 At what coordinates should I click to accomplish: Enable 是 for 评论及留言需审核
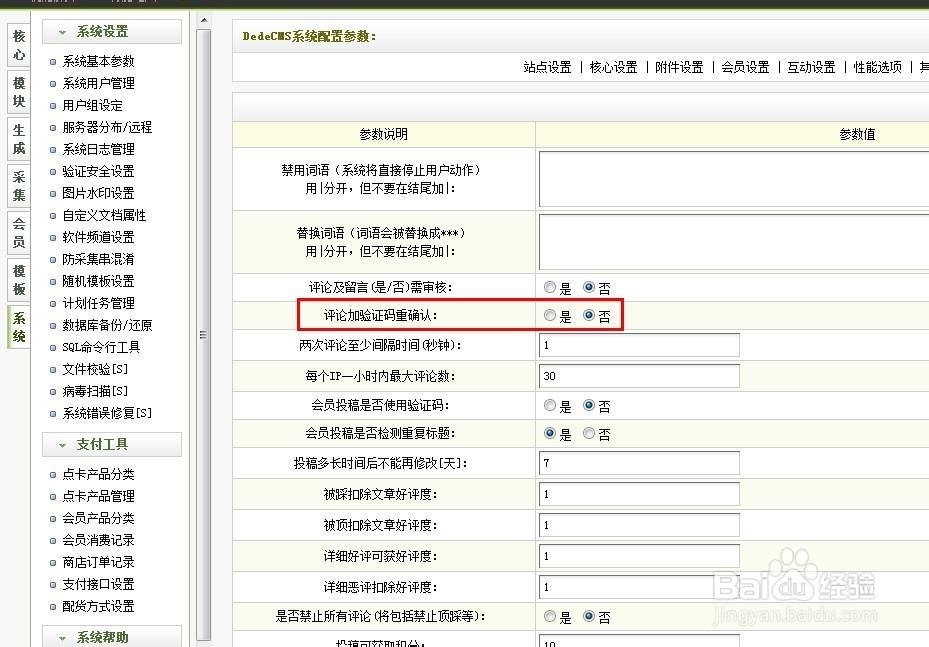click(550, 287)
